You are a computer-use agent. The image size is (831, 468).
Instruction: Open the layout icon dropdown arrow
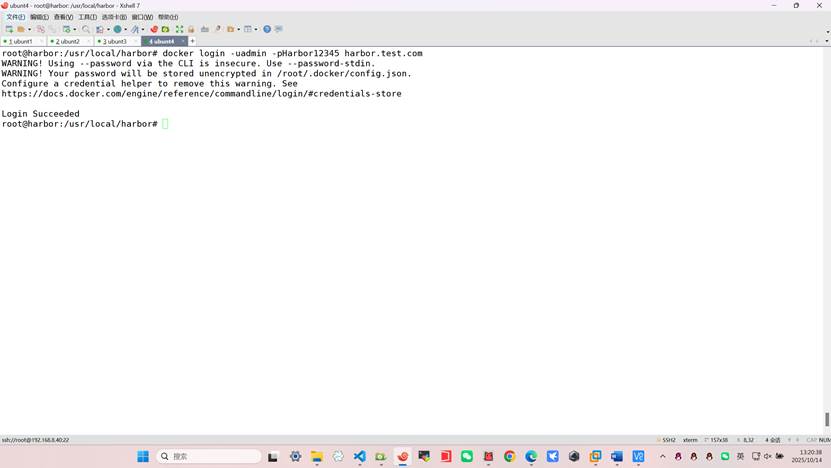click(x=256, y=29)
